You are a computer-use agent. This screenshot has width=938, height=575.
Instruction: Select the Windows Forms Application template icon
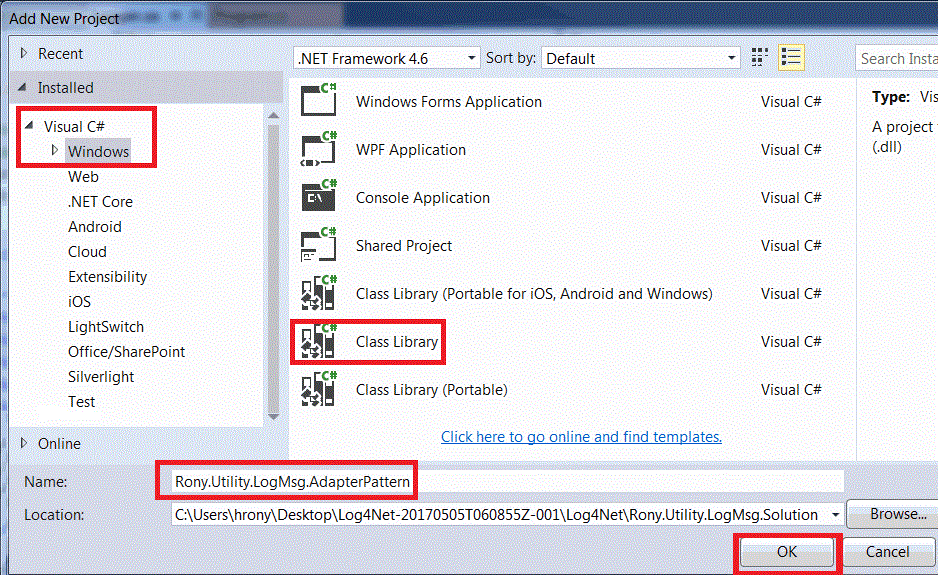[319, 100]
